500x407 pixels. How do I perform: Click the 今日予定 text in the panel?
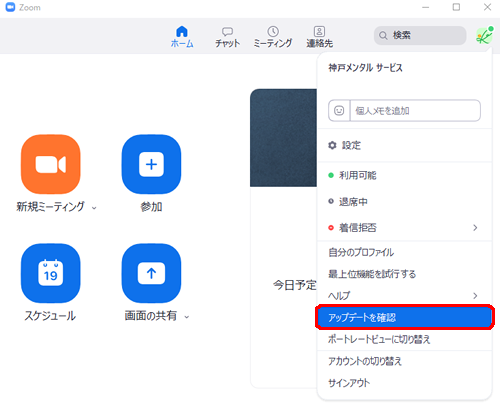(x=295, y=285)
